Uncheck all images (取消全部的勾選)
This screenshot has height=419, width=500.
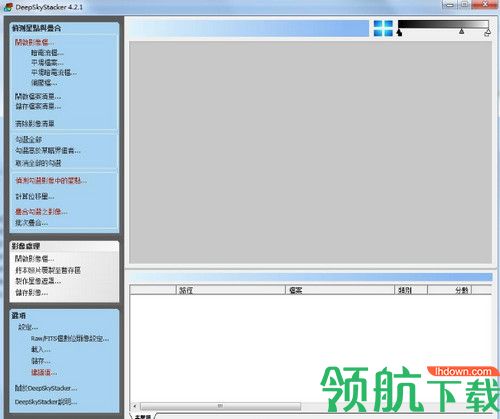(x=38, y=163)
